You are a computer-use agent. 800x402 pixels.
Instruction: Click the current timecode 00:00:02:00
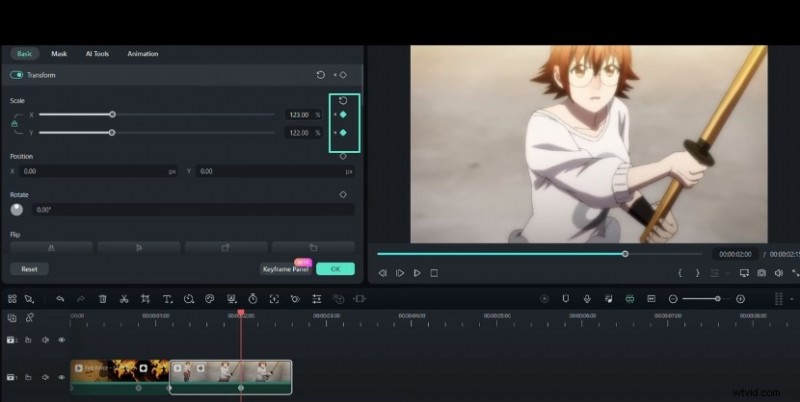tap(735, 254)
